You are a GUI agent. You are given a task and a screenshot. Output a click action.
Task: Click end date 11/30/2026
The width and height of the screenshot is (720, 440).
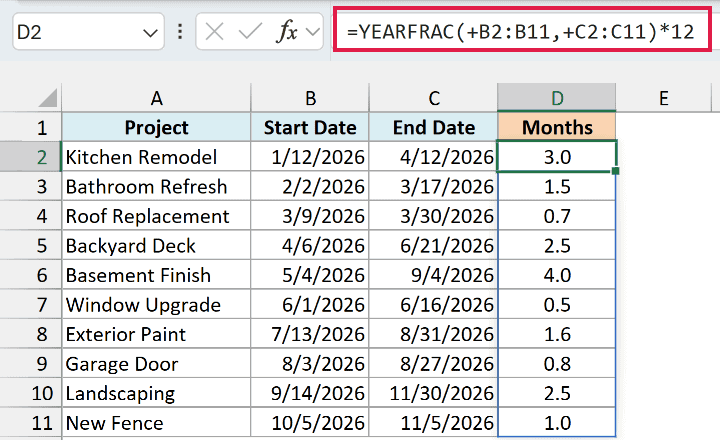point(433,393)
